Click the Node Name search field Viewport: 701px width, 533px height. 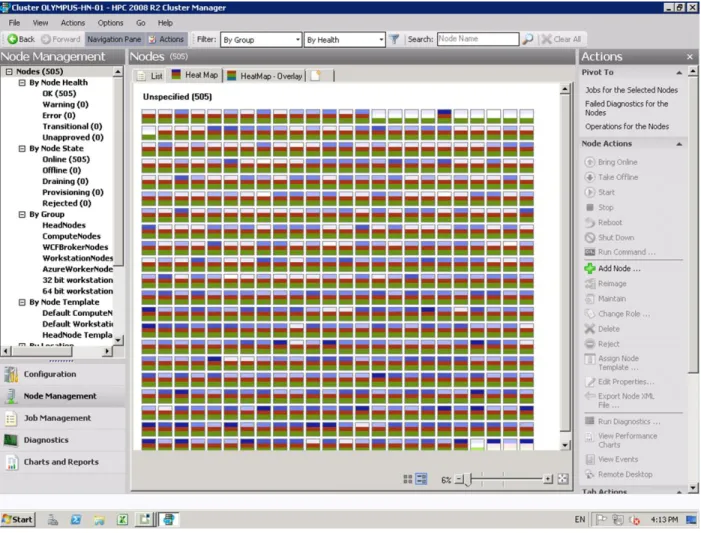point(478,39)
